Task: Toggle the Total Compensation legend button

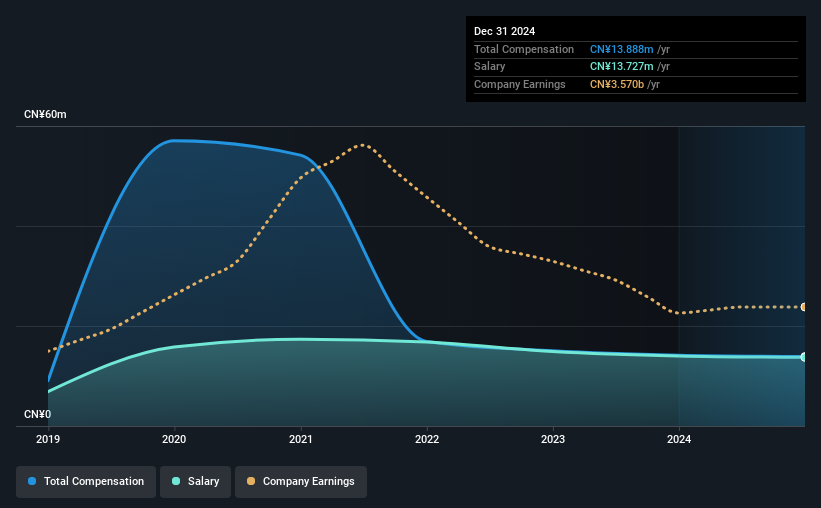Action: 86,481
